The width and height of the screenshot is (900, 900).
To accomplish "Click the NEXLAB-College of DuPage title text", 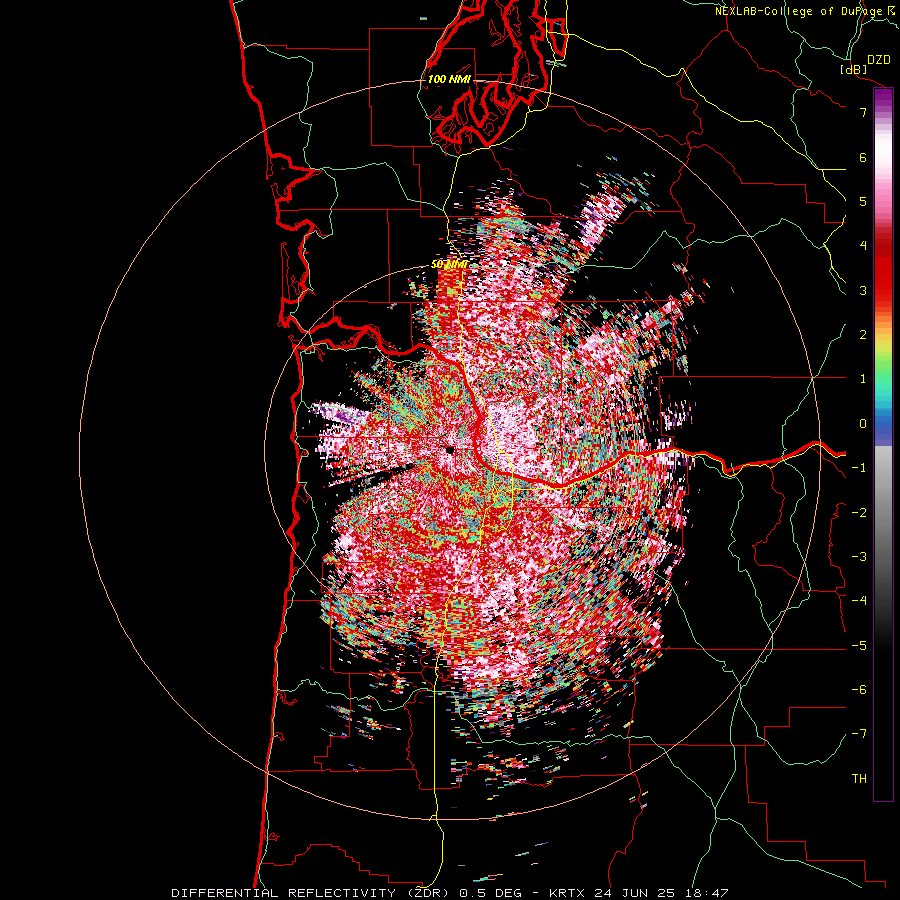I will [804, 11].
